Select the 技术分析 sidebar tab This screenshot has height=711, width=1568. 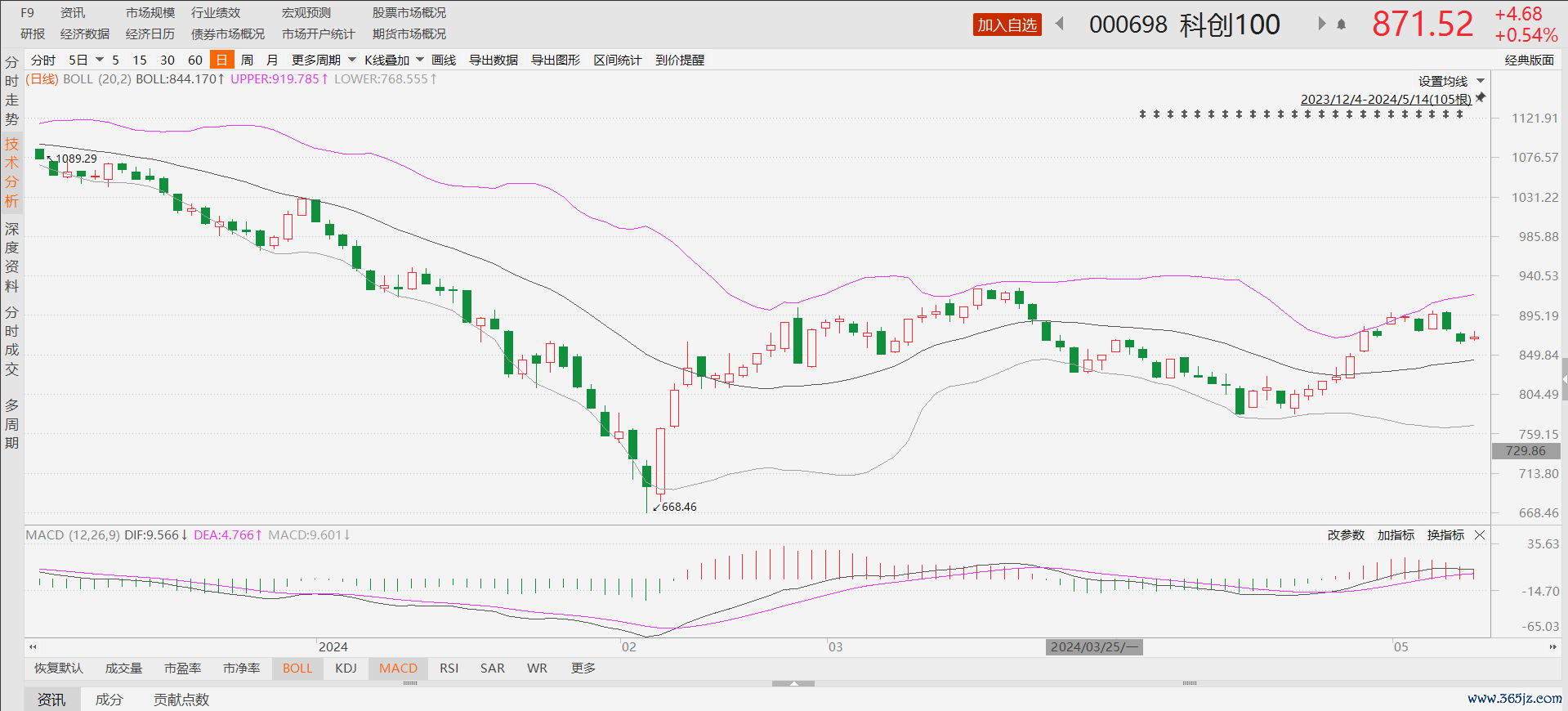point(11,172)
